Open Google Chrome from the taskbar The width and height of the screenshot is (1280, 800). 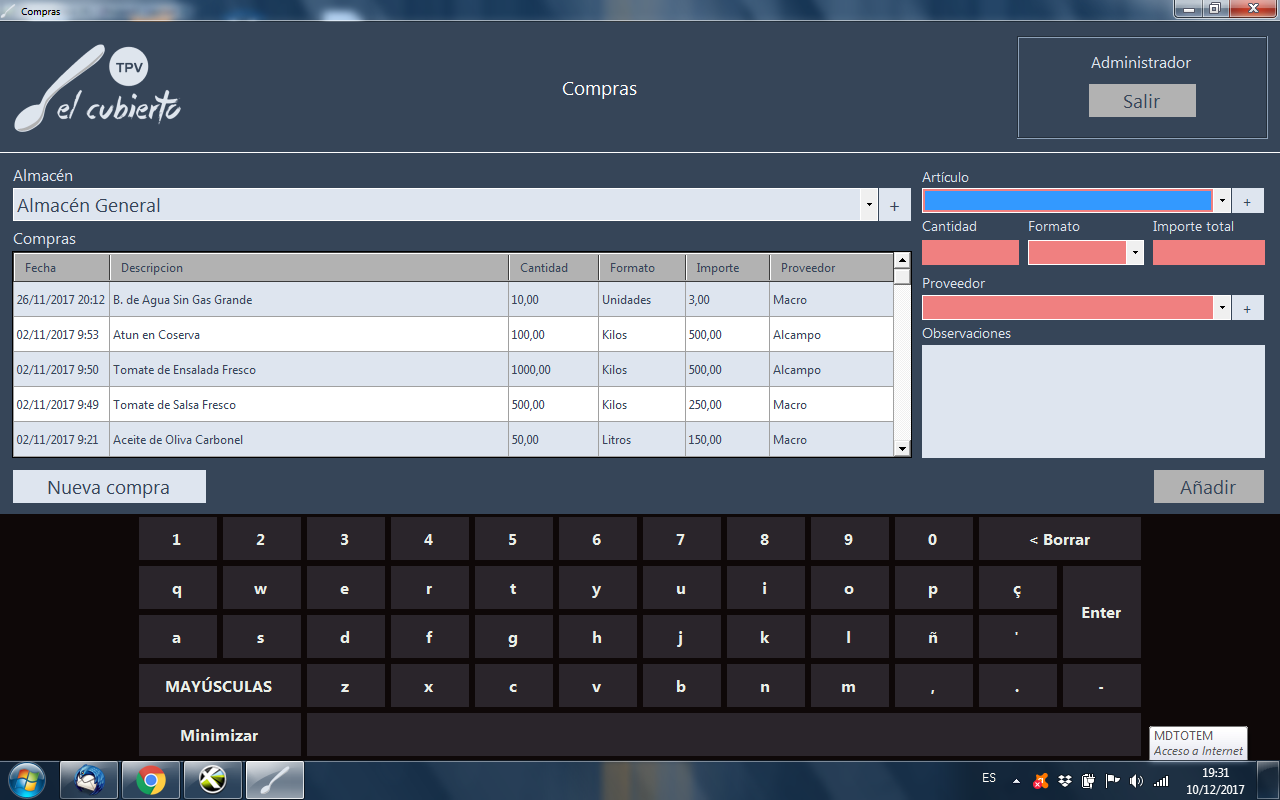(x=151, y=779)
